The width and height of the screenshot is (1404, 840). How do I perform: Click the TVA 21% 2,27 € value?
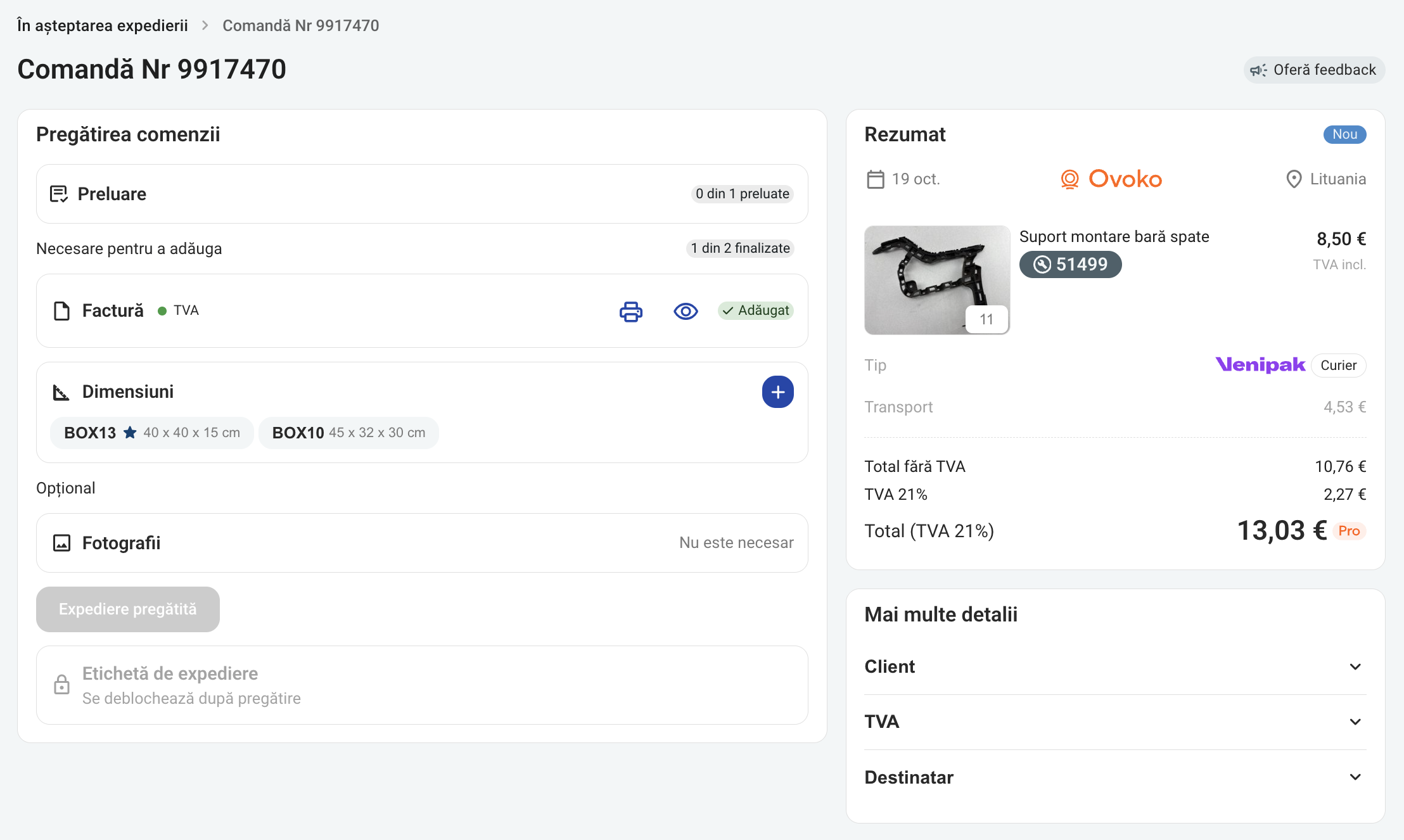[x=1344, y=495]
